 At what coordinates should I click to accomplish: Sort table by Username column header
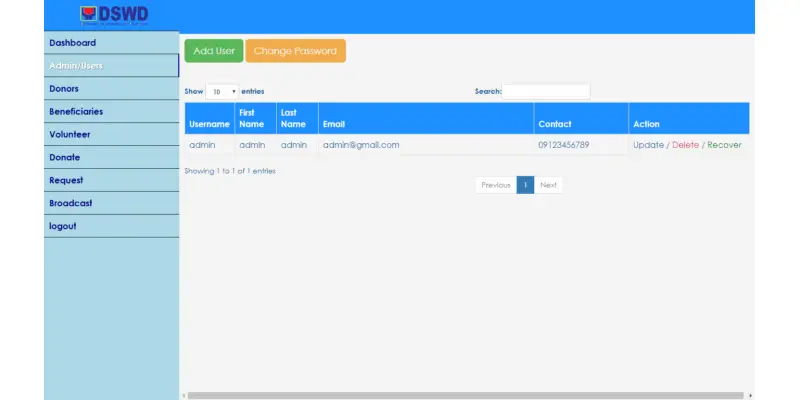pyautogui.click(x=210, y=118)
